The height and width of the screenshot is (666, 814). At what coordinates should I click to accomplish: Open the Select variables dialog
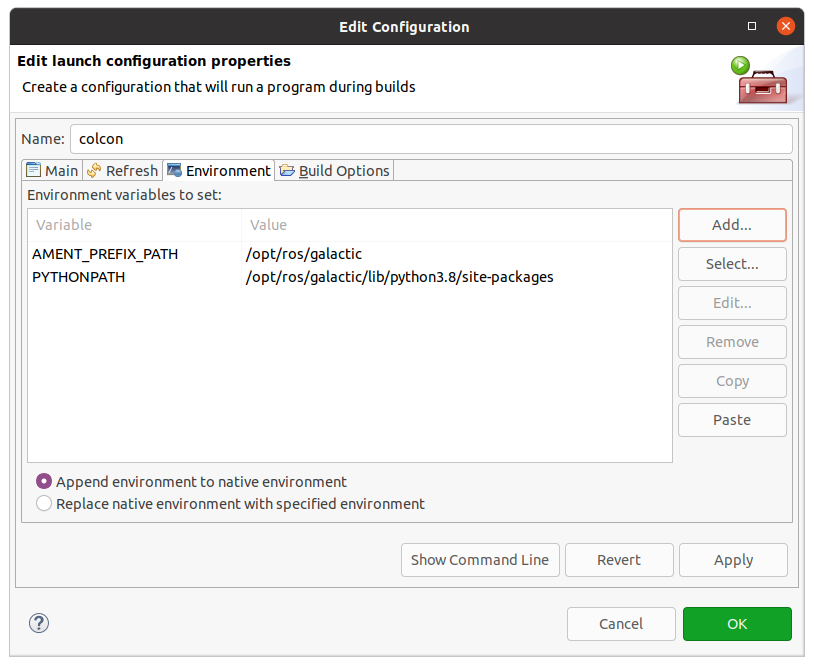click(732, 264)
